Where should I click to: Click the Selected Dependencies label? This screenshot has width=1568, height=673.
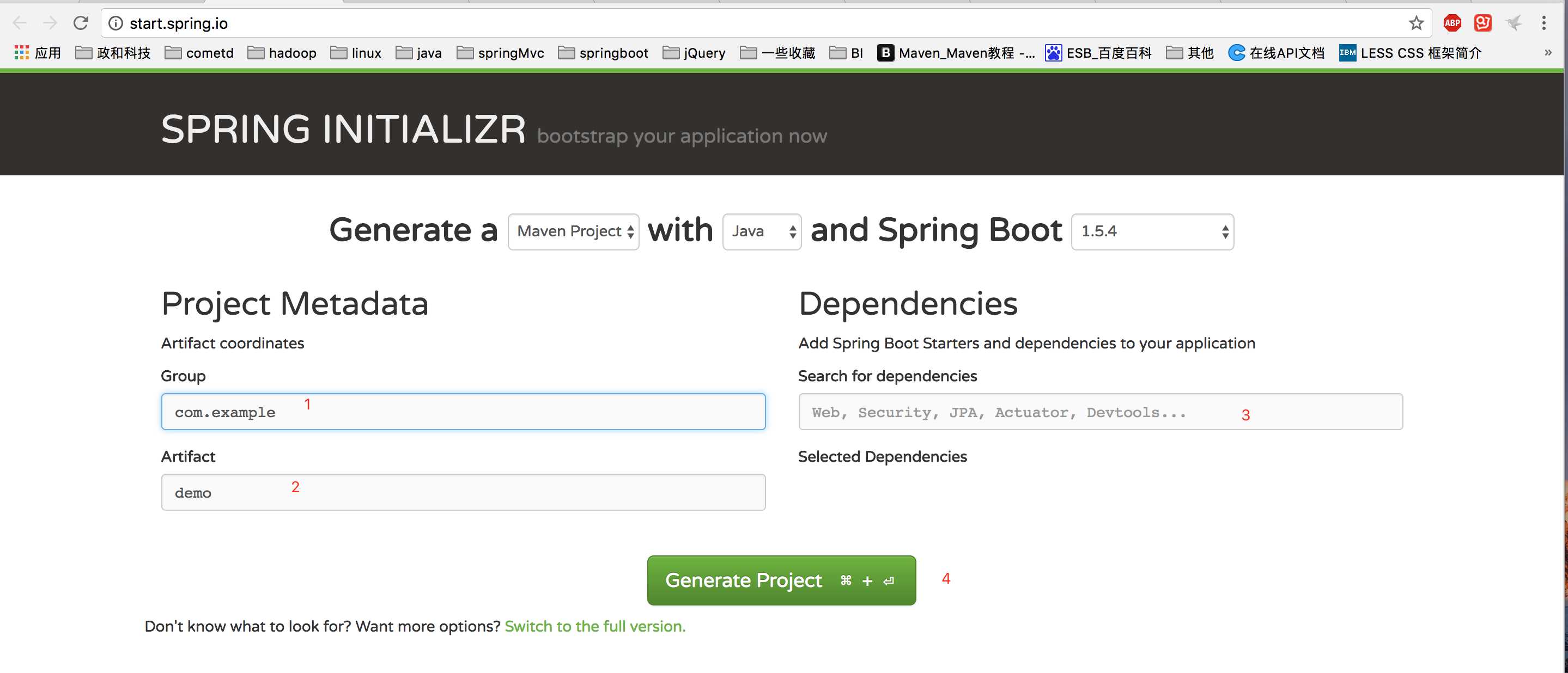pos(882,456)
